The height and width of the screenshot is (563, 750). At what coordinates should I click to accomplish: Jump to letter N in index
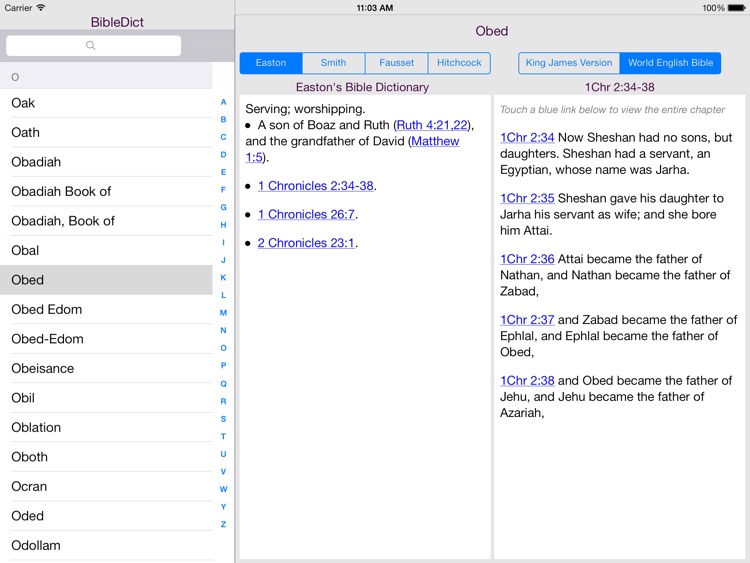tap(223, 331)
